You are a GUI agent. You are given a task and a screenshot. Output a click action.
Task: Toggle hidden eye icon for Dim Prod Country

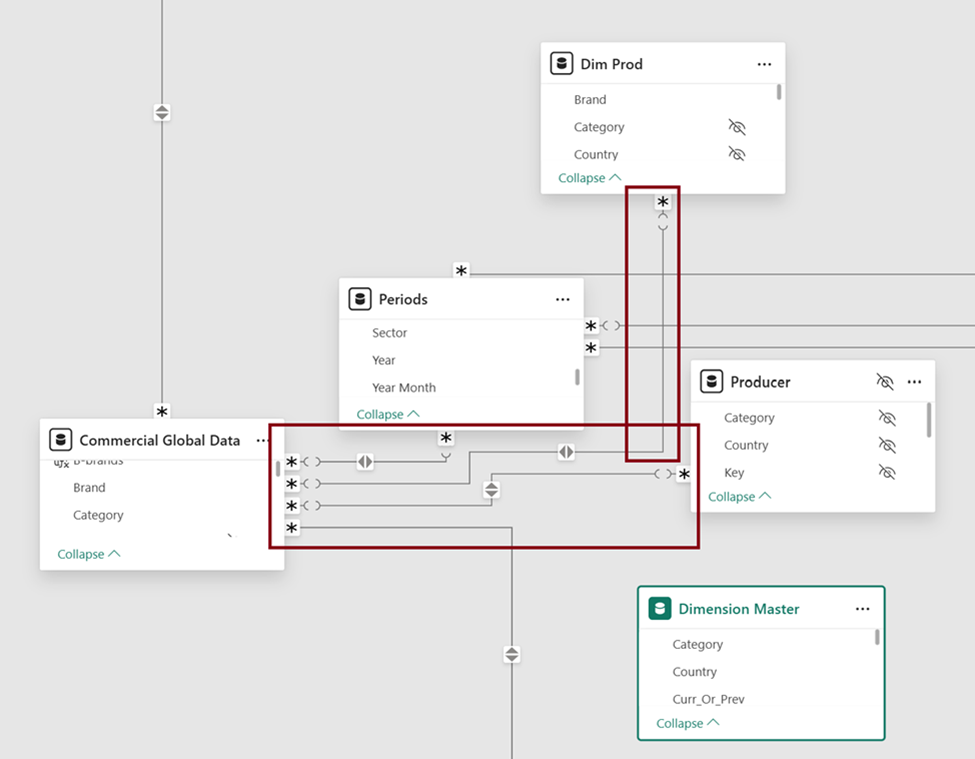click(737, 154)
